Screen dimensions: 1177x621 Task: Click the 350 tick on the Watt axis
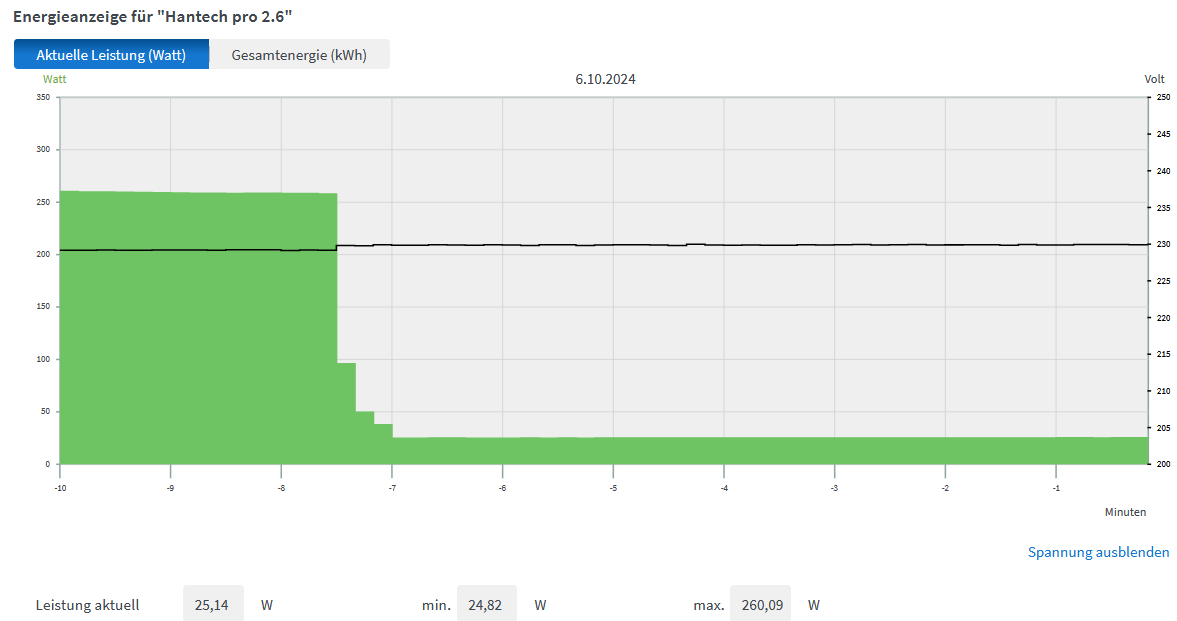(42, 97)
